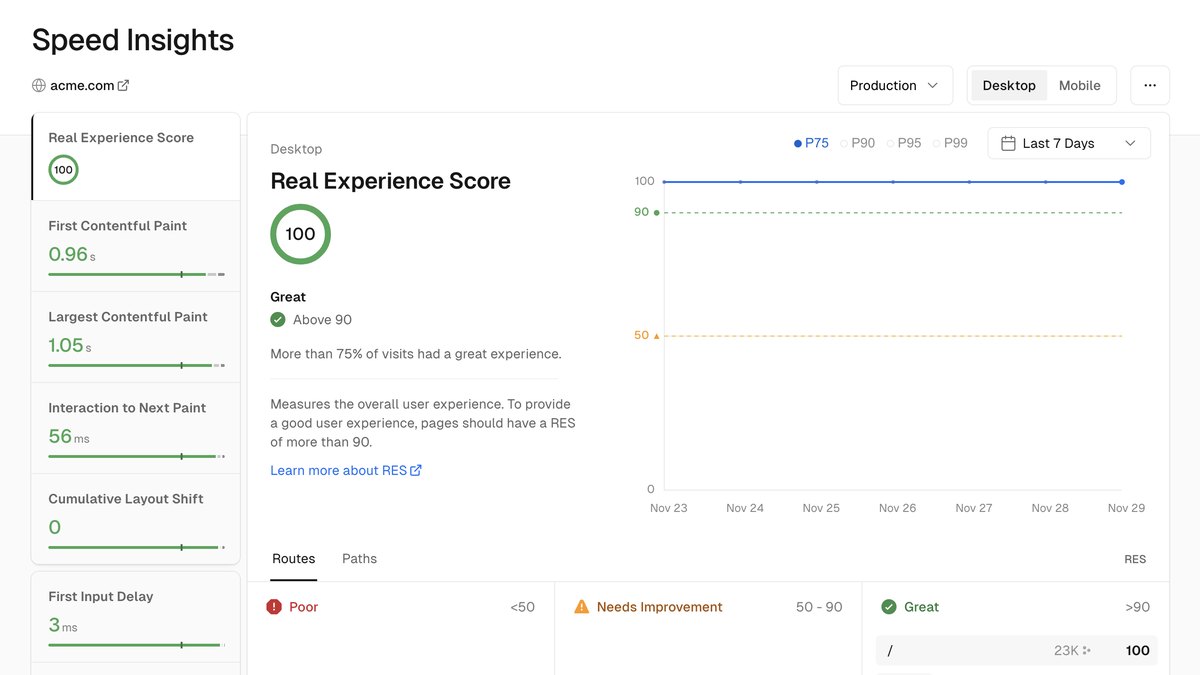Image resolution: width=1200 pixels, height=675 pixels.
Task: Select the First Input Delay metric card
Action: [136, 617]
